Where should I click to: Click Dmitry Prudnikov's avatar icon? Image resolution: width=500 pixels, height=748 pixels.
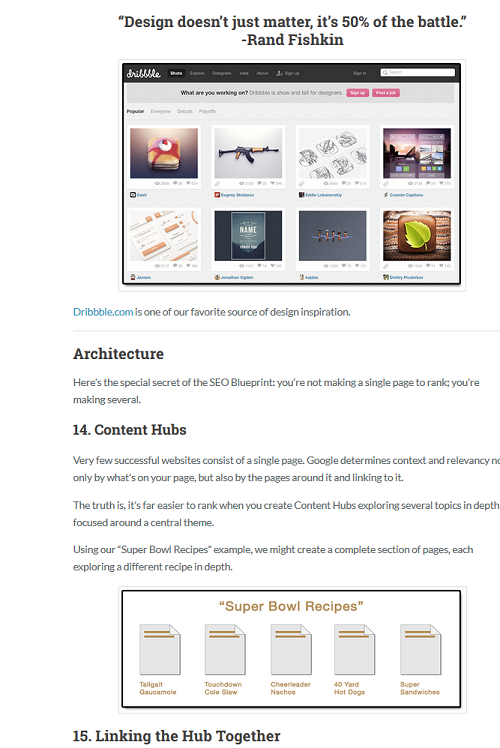[x=386, y=277]
